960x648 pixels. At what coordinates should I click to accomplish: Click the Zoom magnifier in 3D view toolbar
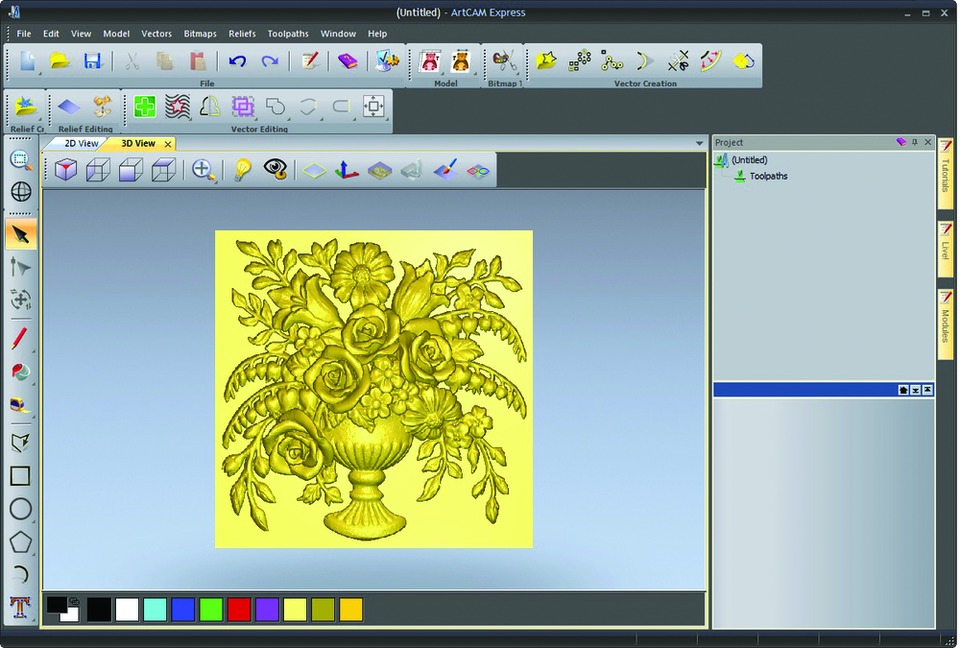point(203,170)
